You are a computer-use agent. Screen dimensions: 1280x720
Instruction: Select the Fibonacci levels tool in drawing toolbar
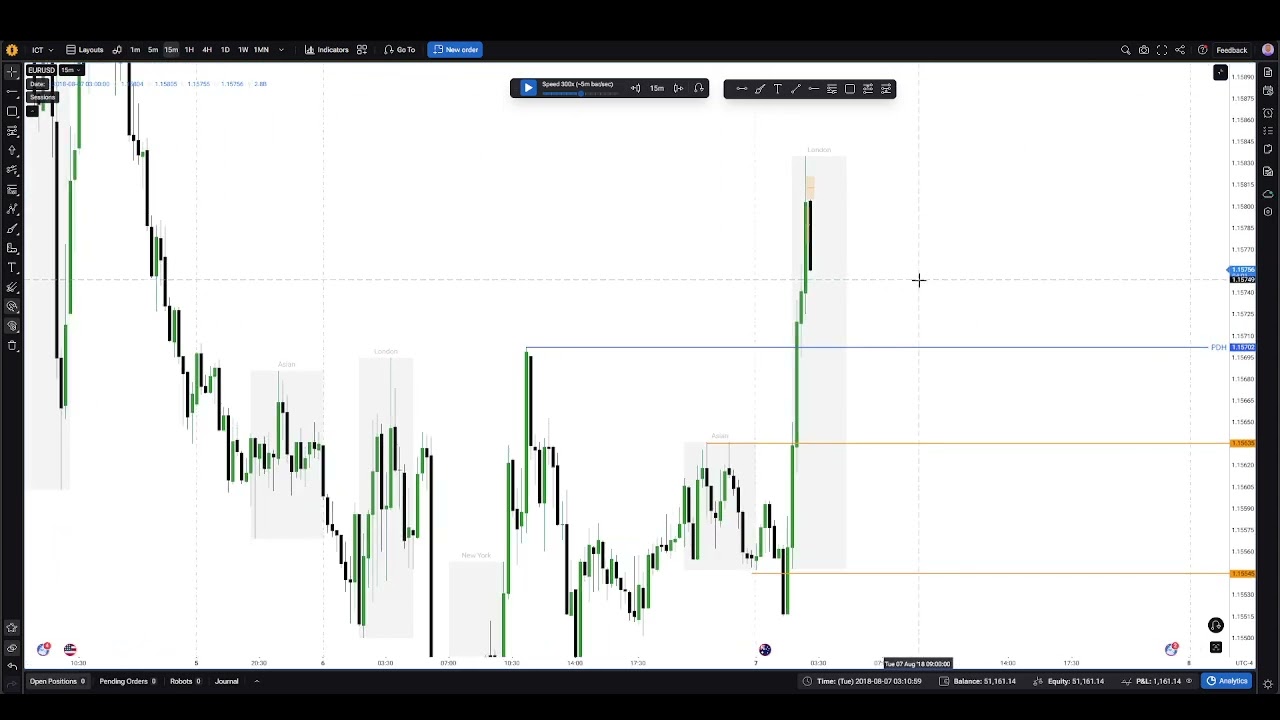831,89
